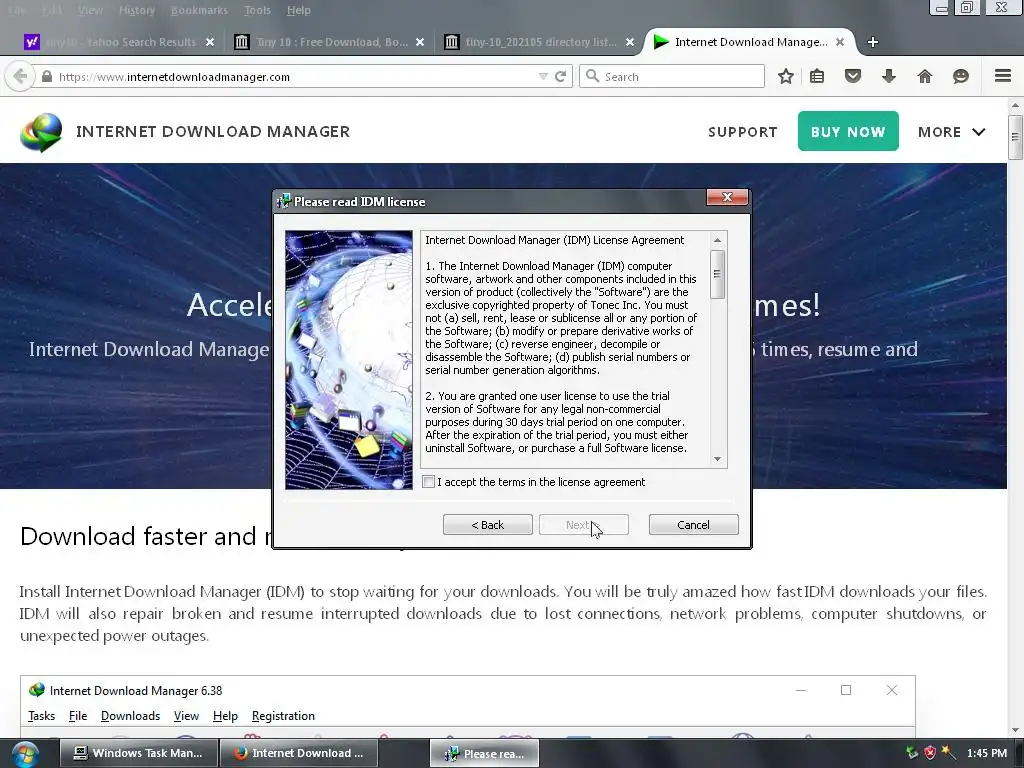Screen dimensions: 1024x768
Task: Show bookmarks list icon
Action: pyautogui.click(x=817, y=76)
